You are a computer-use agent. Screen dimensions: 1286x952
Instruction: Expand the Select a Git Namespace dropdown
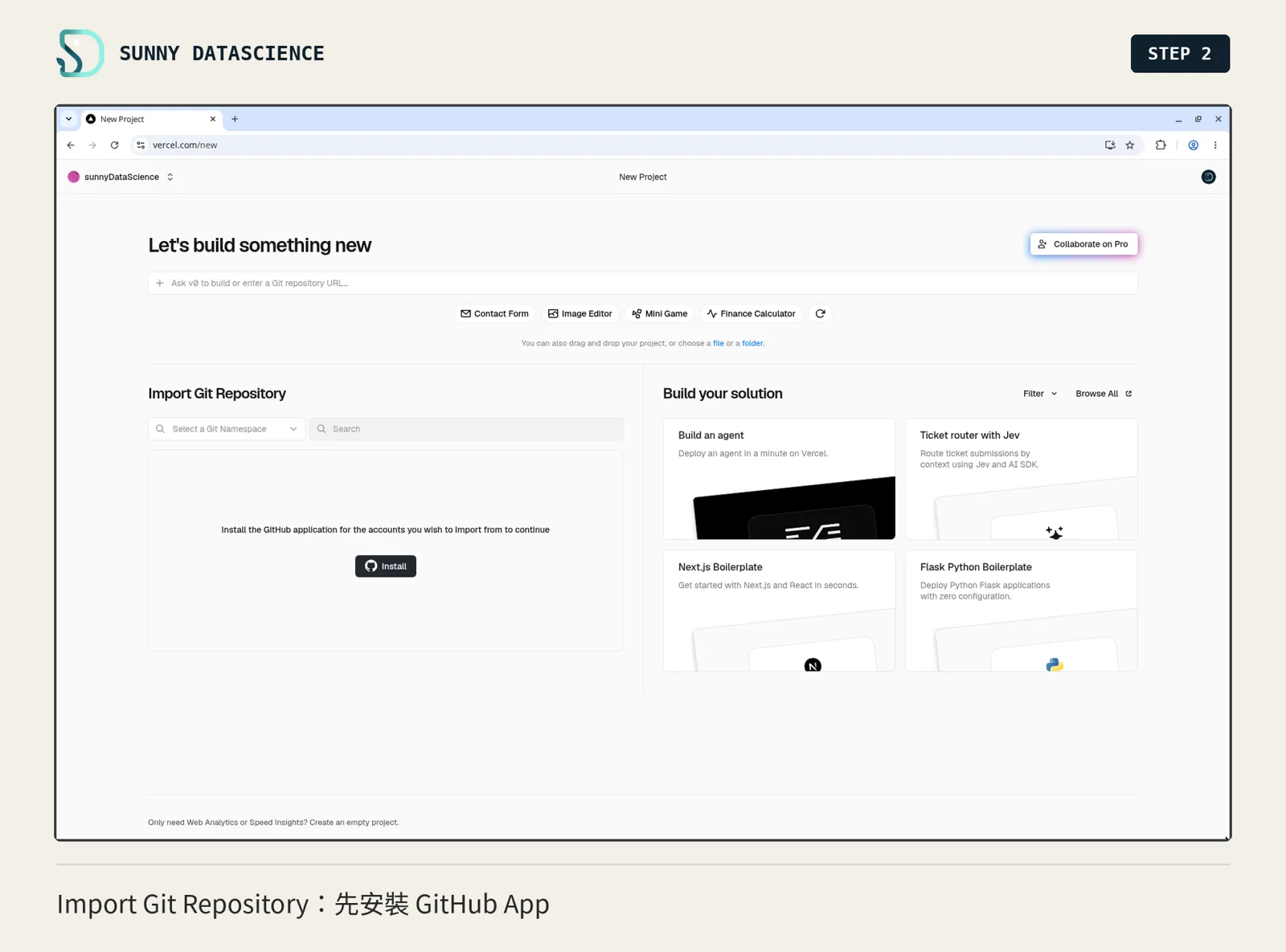(x=227, y=429)
